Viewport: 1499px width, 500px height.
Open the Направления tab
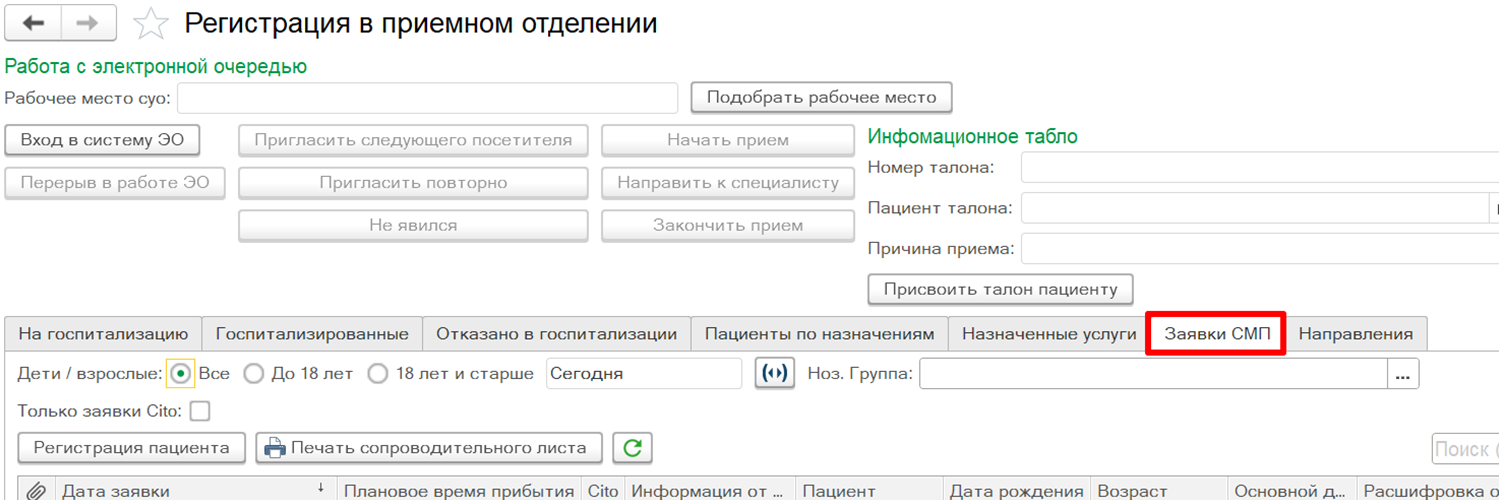(1355, 334)
